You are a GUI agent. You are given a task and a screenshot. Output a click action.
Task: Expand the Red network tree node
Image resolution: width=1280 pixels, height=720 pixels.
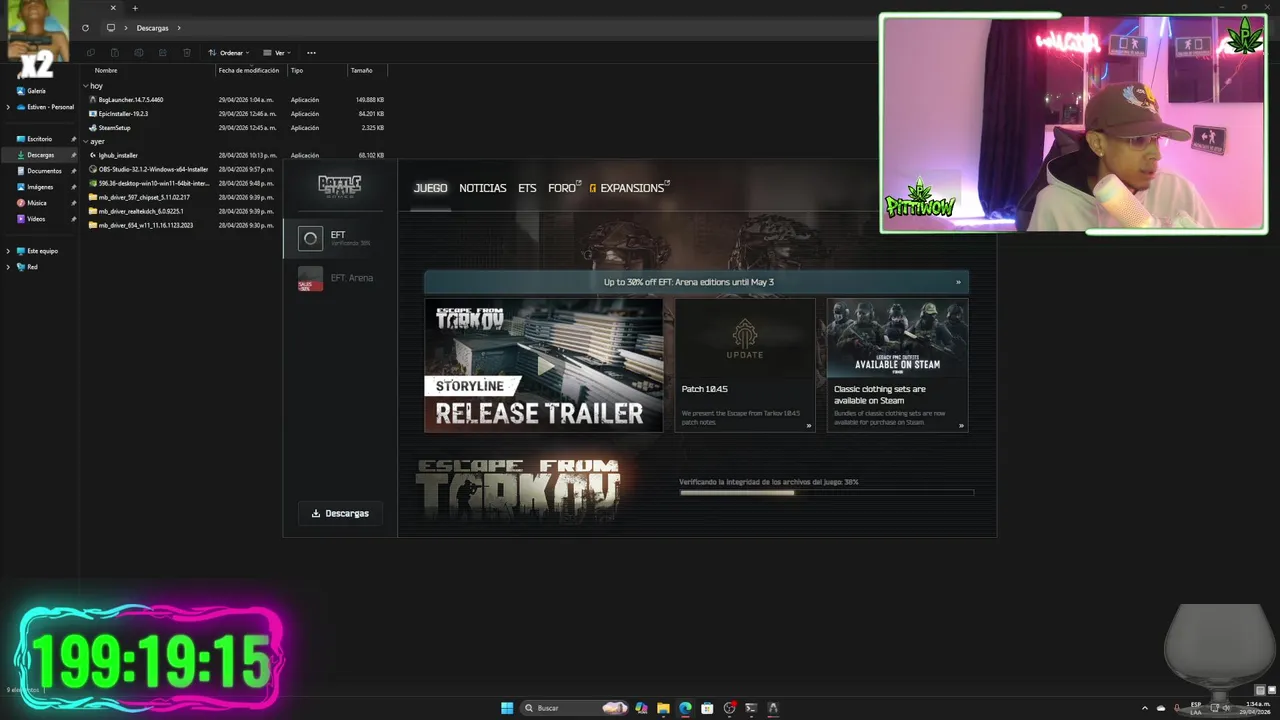coord(9,267)
